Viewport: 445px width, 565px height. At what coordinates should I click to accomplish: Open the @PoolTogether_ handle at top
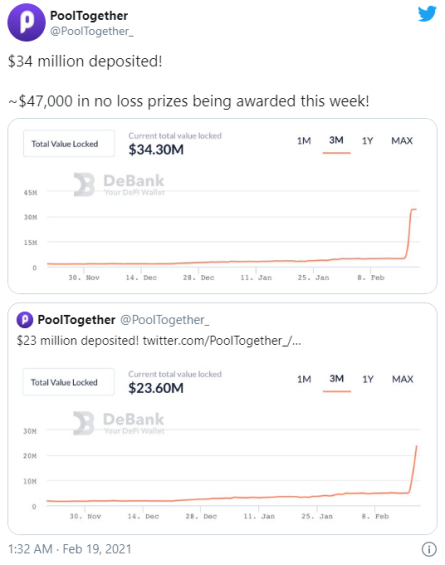(x=92, y=31)
